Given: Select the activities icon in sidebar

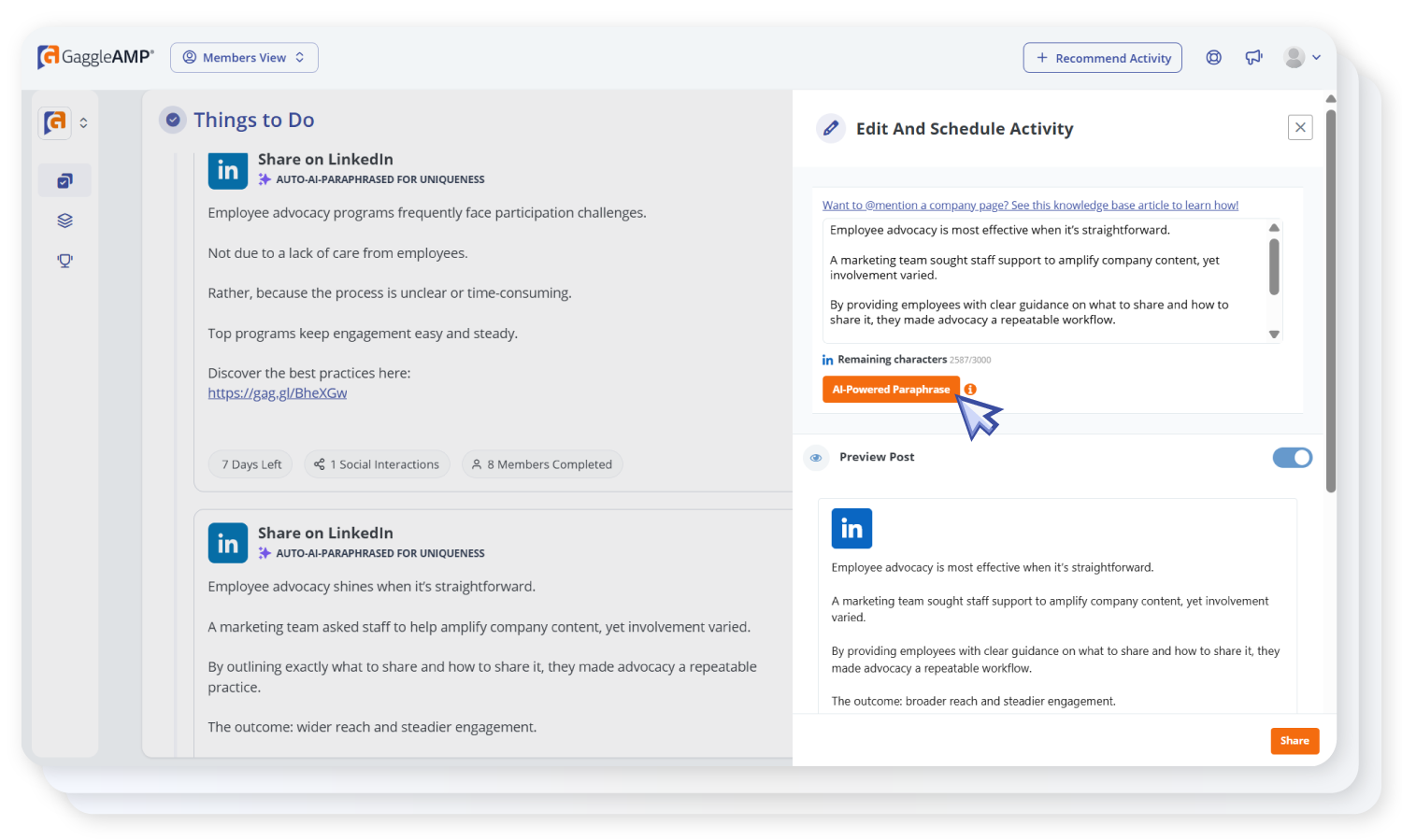Looking at the screenshot, I should pyautogui.click(x=64, y=180).
